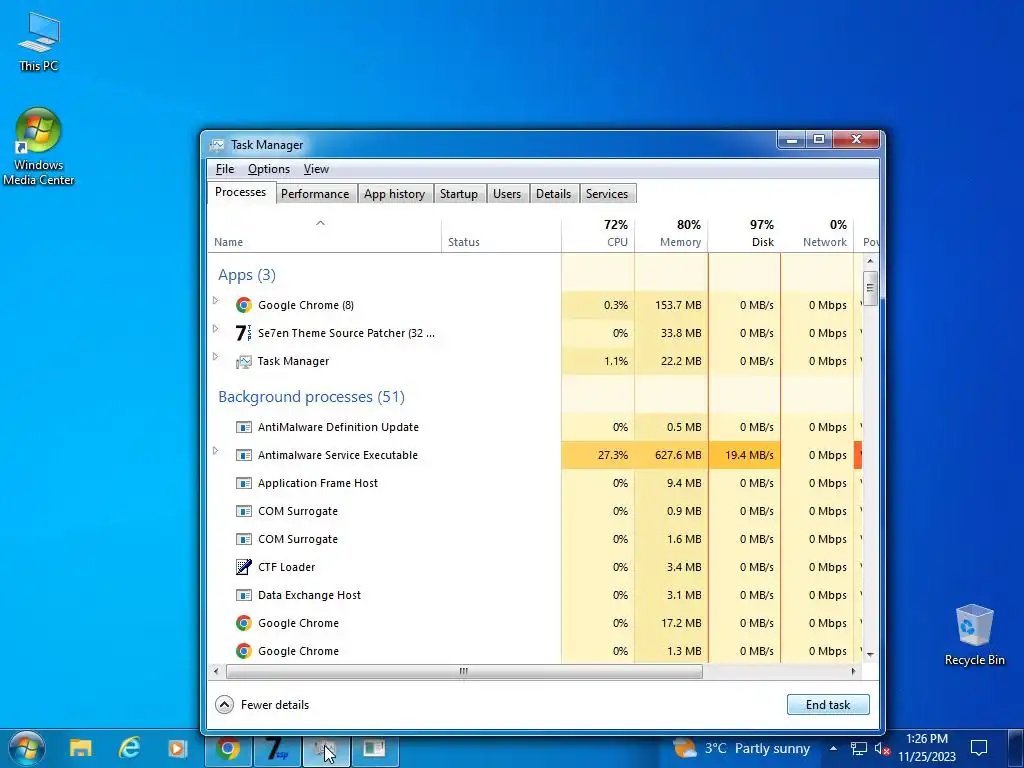Sort by Disk column header

pyautogui.click(x=744, y=234)
